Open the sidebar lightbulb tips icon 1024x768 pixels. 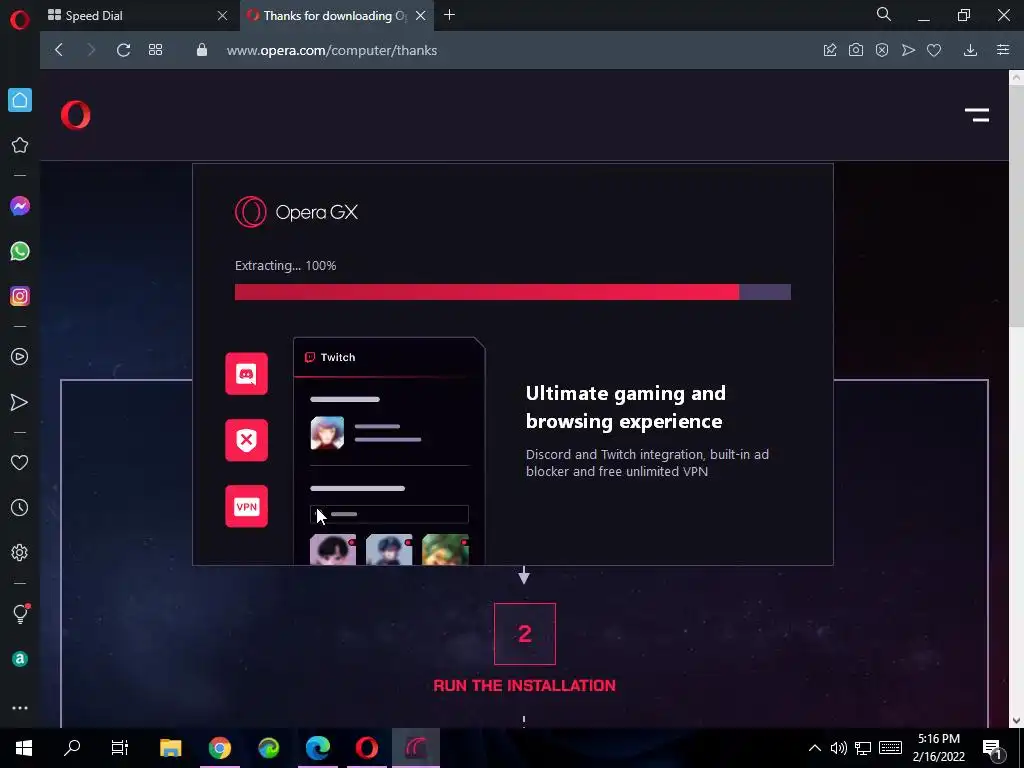[20, 614]
